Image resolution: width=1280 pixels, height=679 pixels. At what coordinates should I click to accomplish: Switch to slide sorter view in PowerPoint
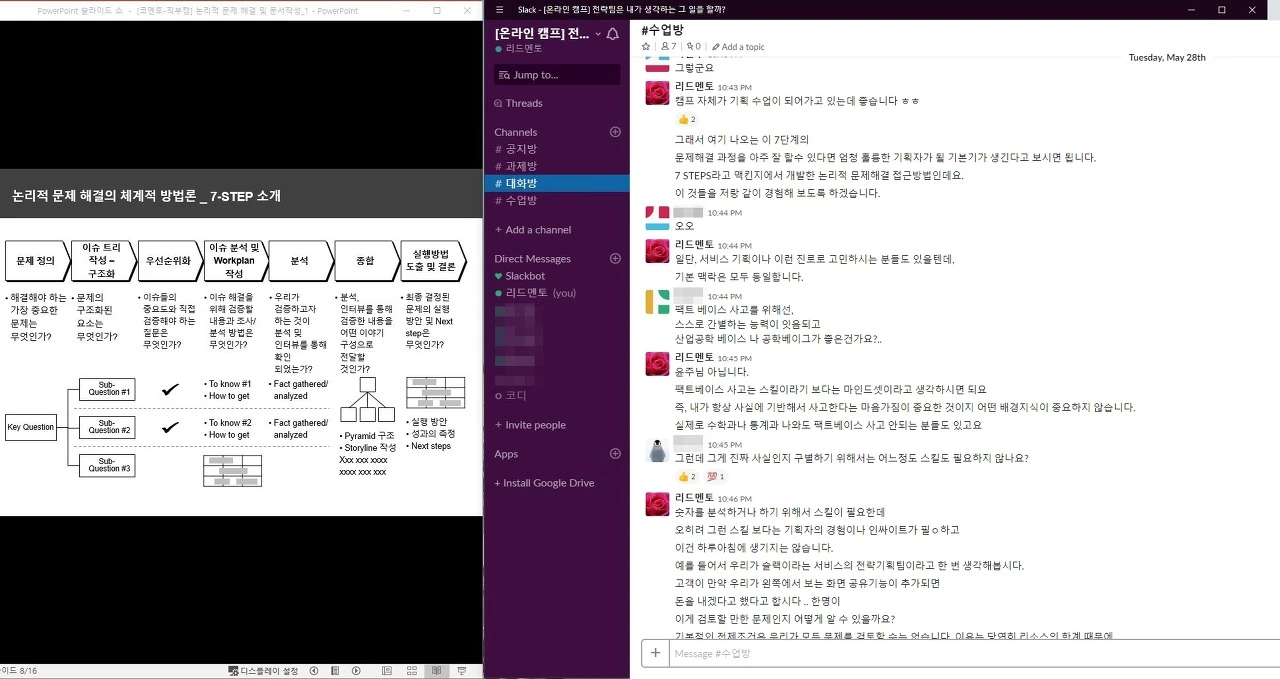tap(411, 670)
